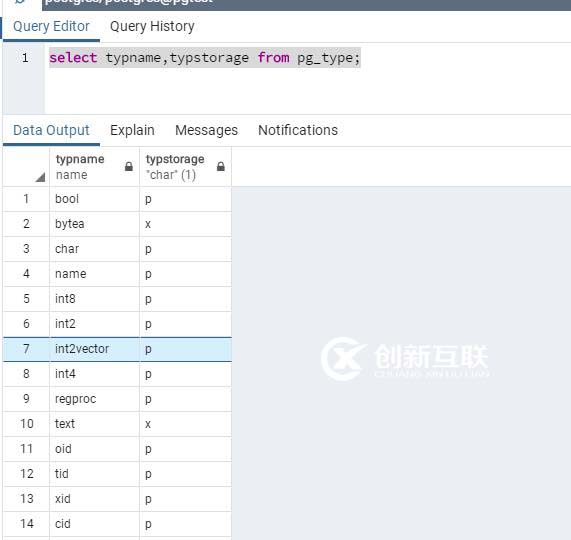Click typstorage value 'p' for oid

tap(185, 449)
